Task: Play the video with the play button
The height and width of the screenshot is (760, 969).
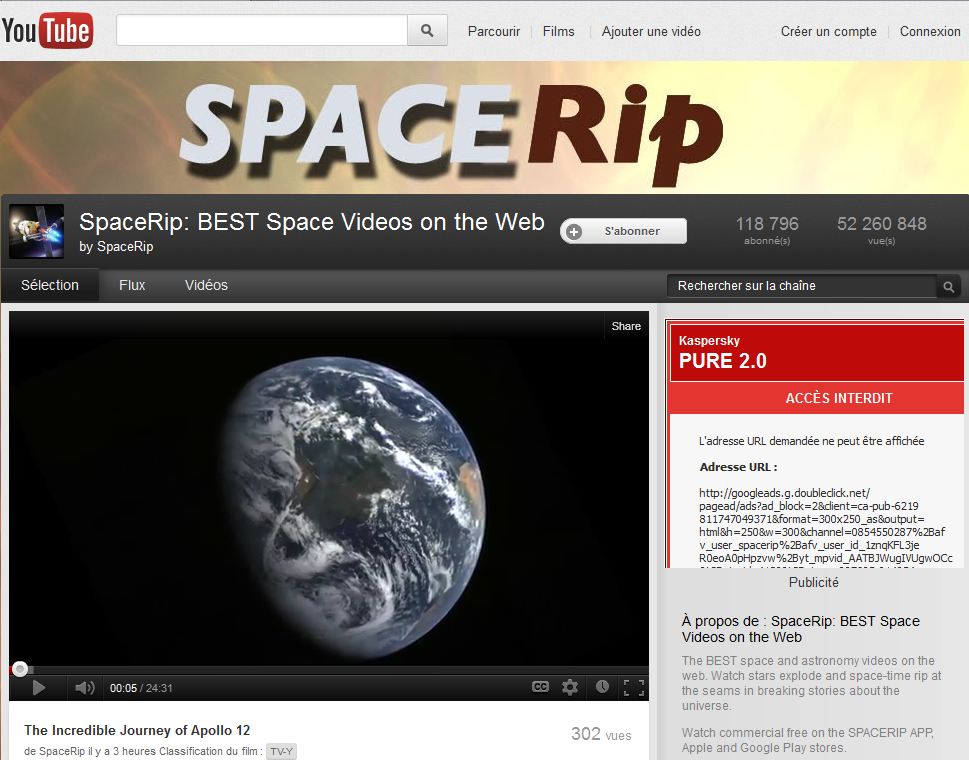Action: tap(38, 688)
